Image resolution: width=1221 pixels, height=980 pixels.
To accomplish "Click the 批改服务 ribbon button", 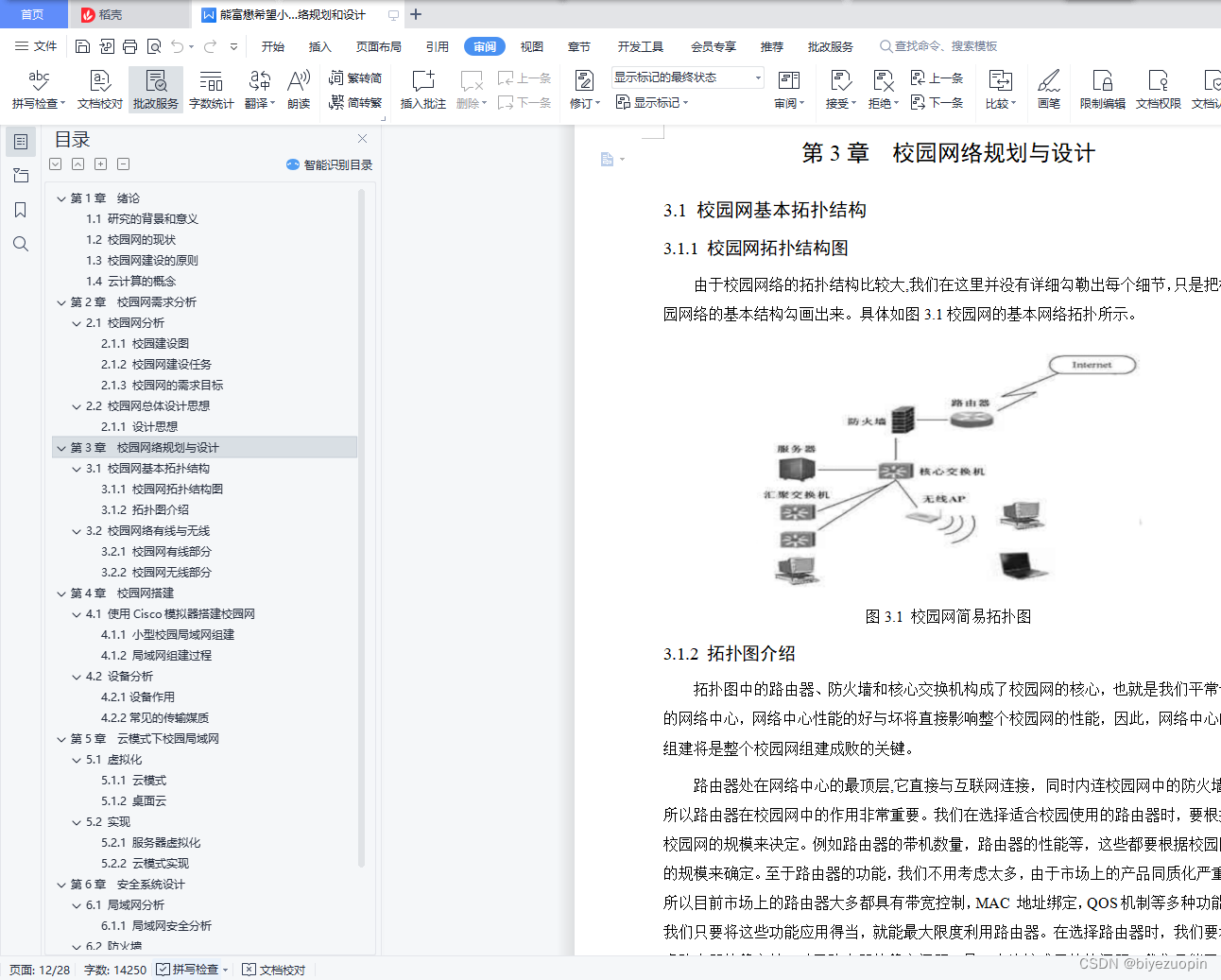I will point(156,90).
